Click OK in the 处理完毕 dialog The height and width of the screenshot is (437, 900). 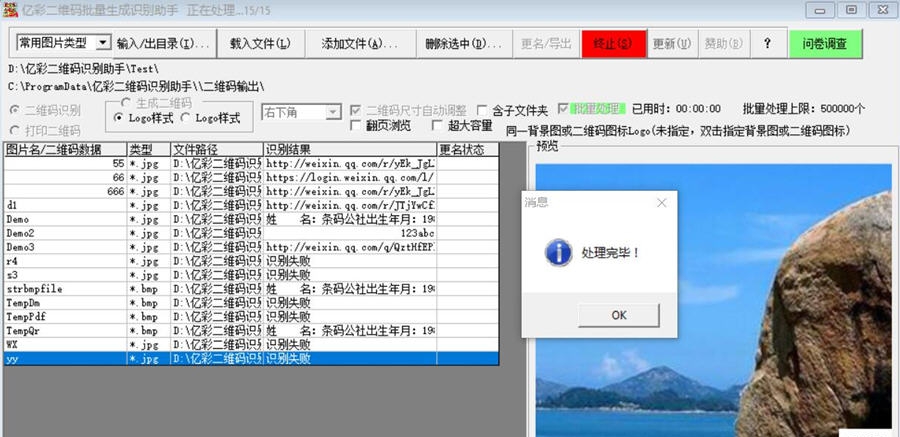(619, 315)
